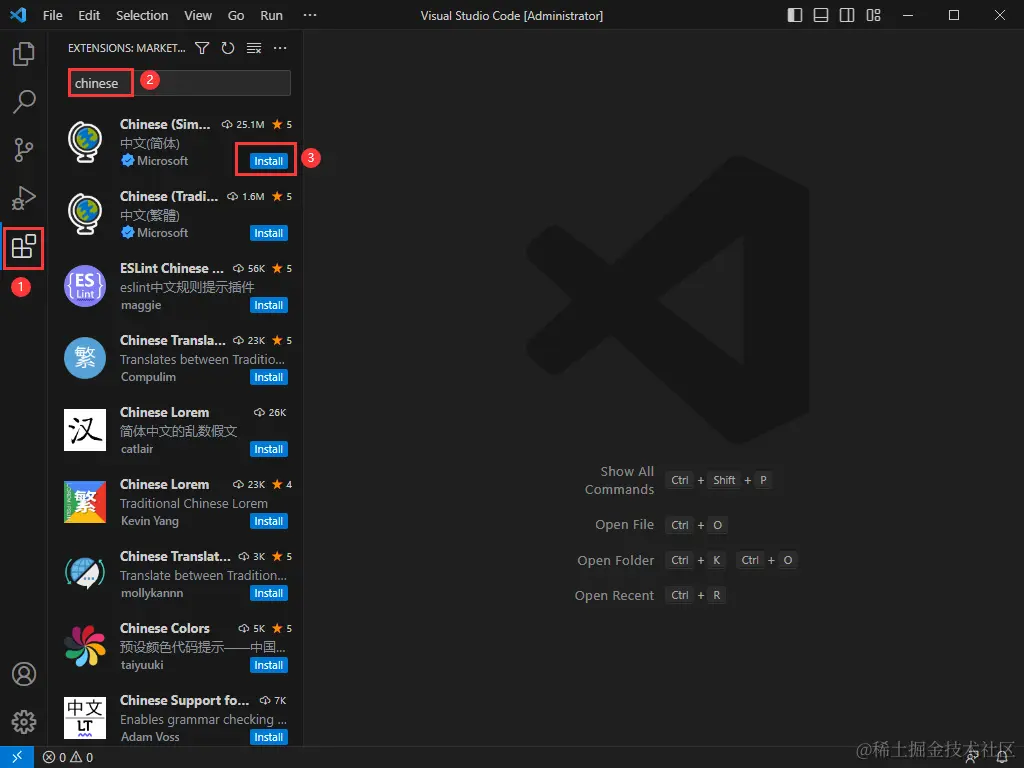Open the Extensions view icon
Screen dimensions: 1024x768
coord(24,247)
